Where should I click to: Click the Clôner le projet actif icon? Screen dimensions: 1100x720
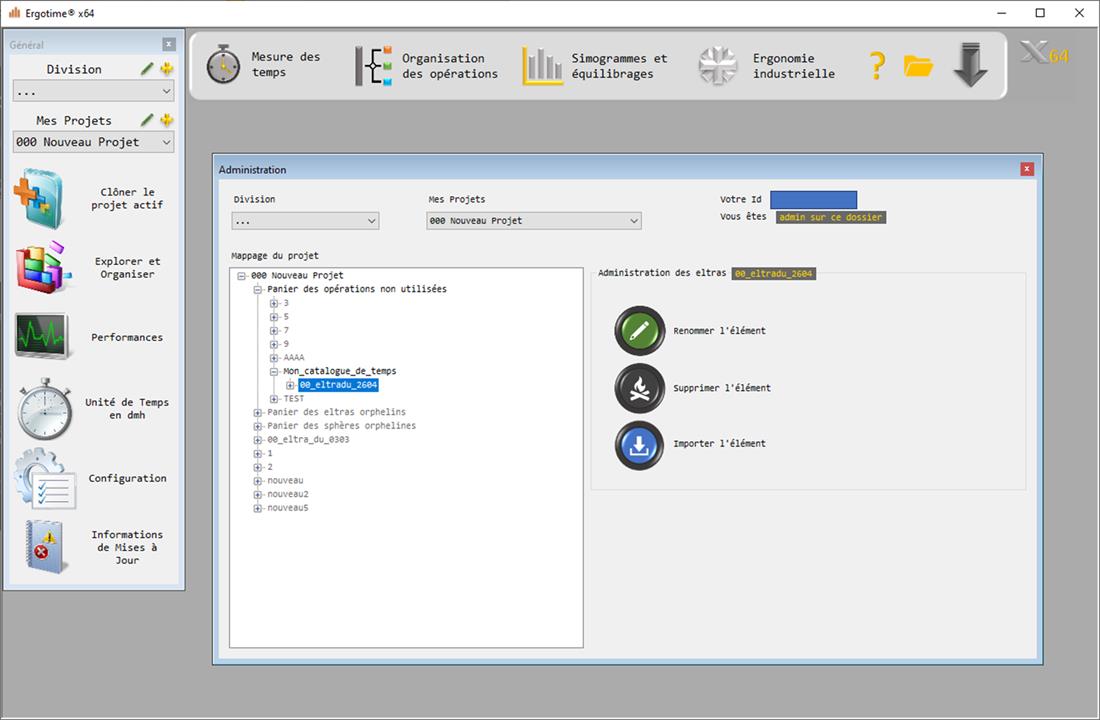(x=39, y=198)
